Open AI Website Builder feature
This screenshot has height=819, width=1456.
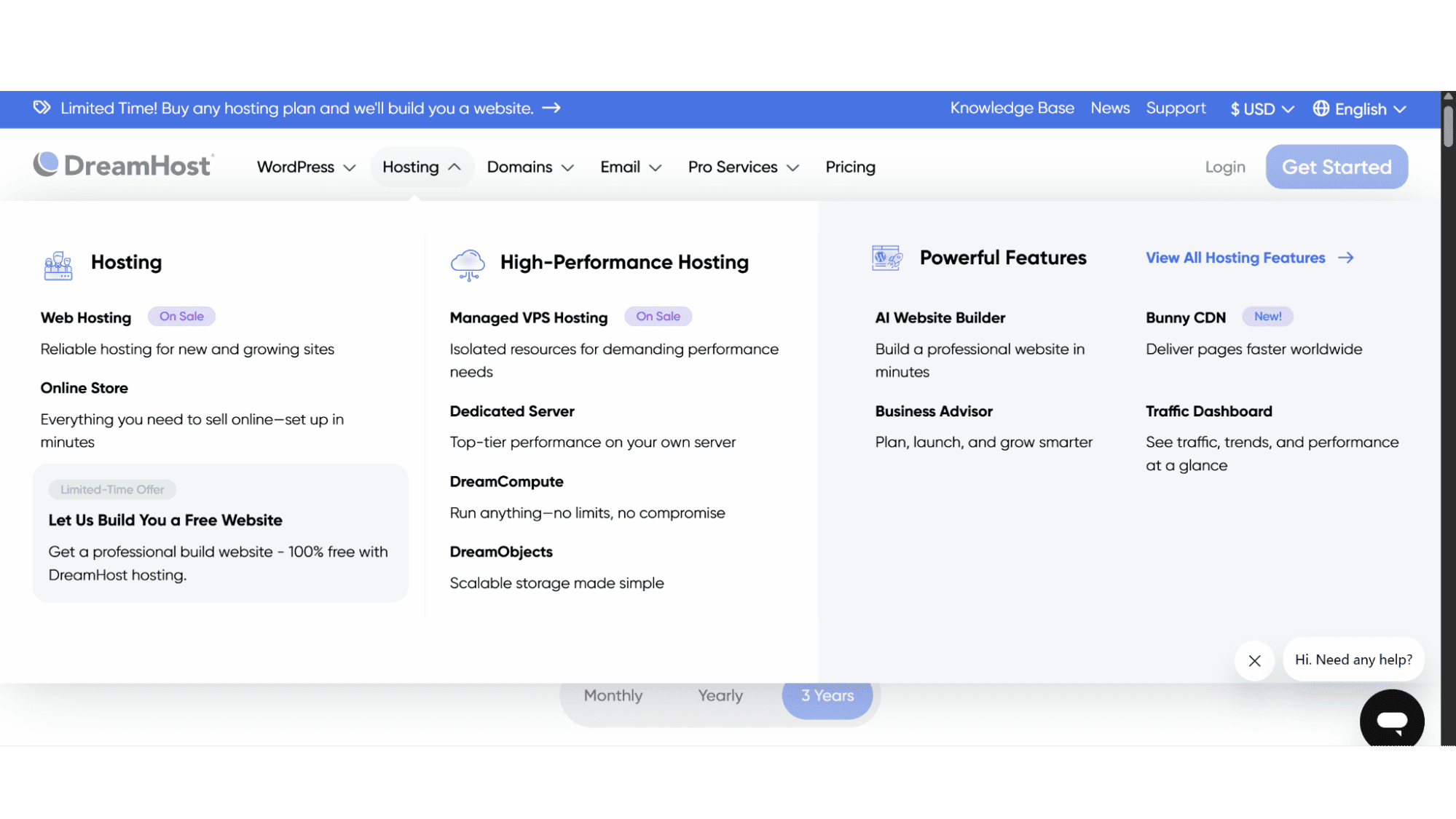click(940, 317)
